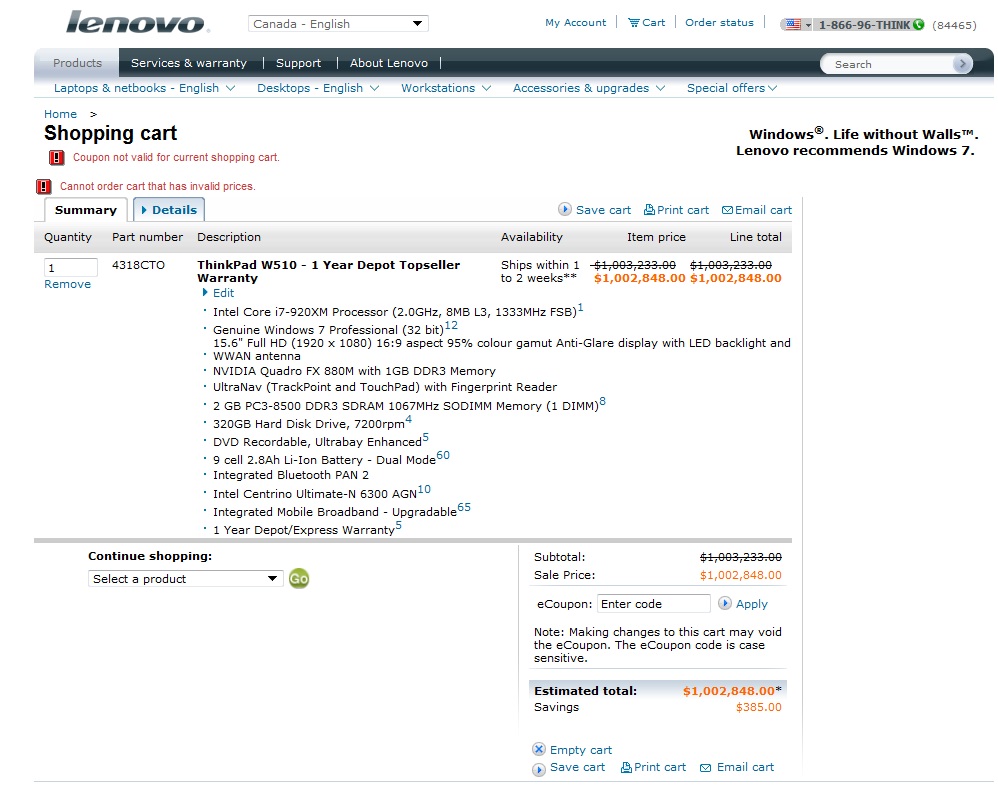Open the Canada - English region dropdown
The image size is (998, 786).
coord(338,24)
